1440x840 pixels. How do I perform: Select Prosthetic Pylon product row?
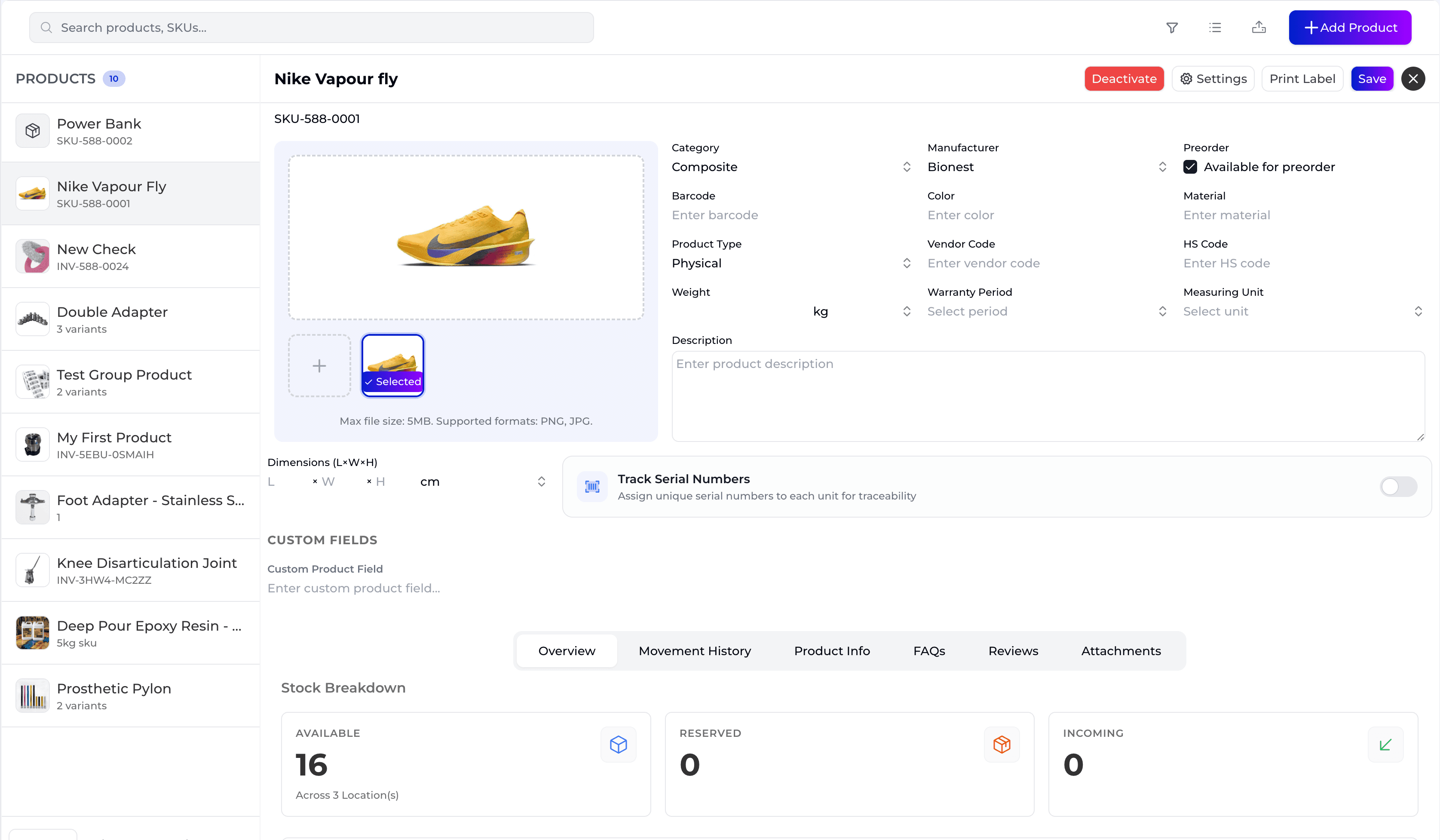click(131, 696)
